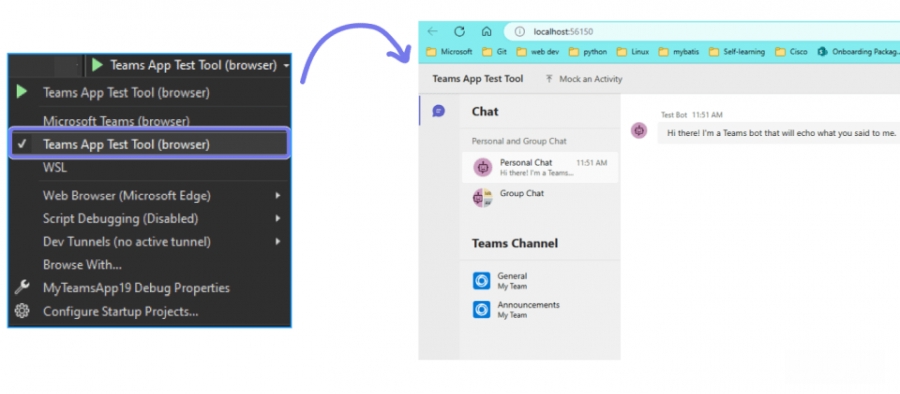
Task: Click the green start debugging play icon
Action: coord(97,65)
